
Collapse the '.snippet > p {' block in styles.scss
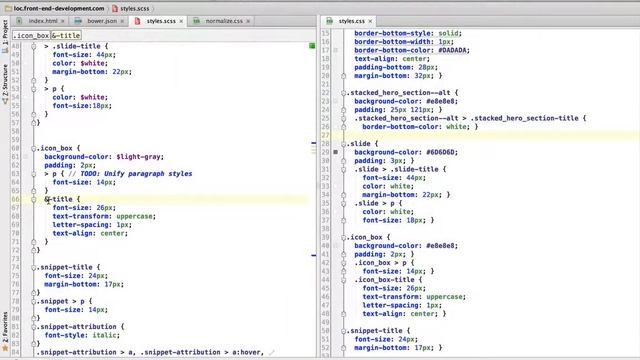34,301
